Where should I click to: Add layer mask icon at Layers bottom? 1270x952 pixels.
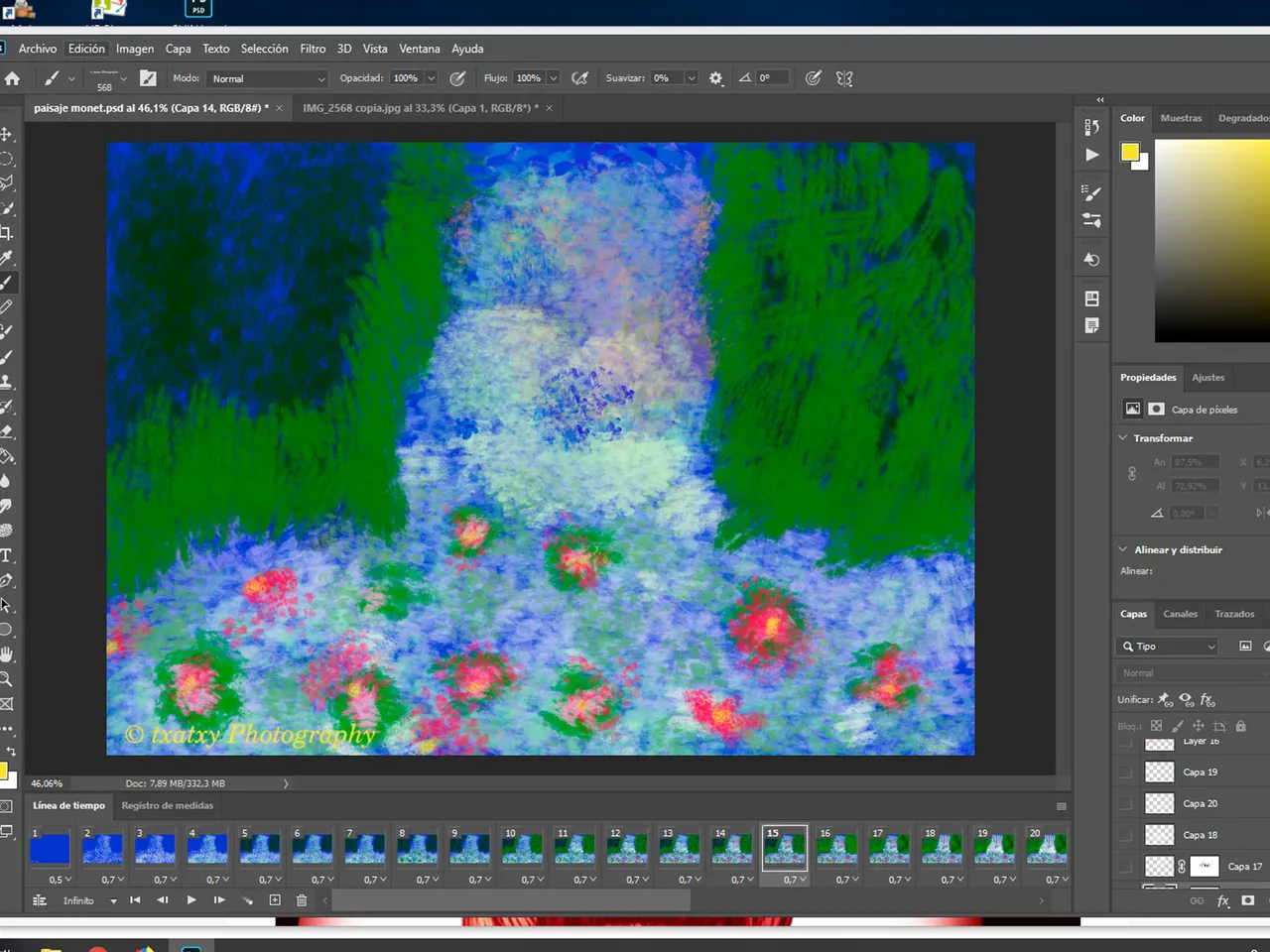pyautogui.click(x=1248, y=900)
